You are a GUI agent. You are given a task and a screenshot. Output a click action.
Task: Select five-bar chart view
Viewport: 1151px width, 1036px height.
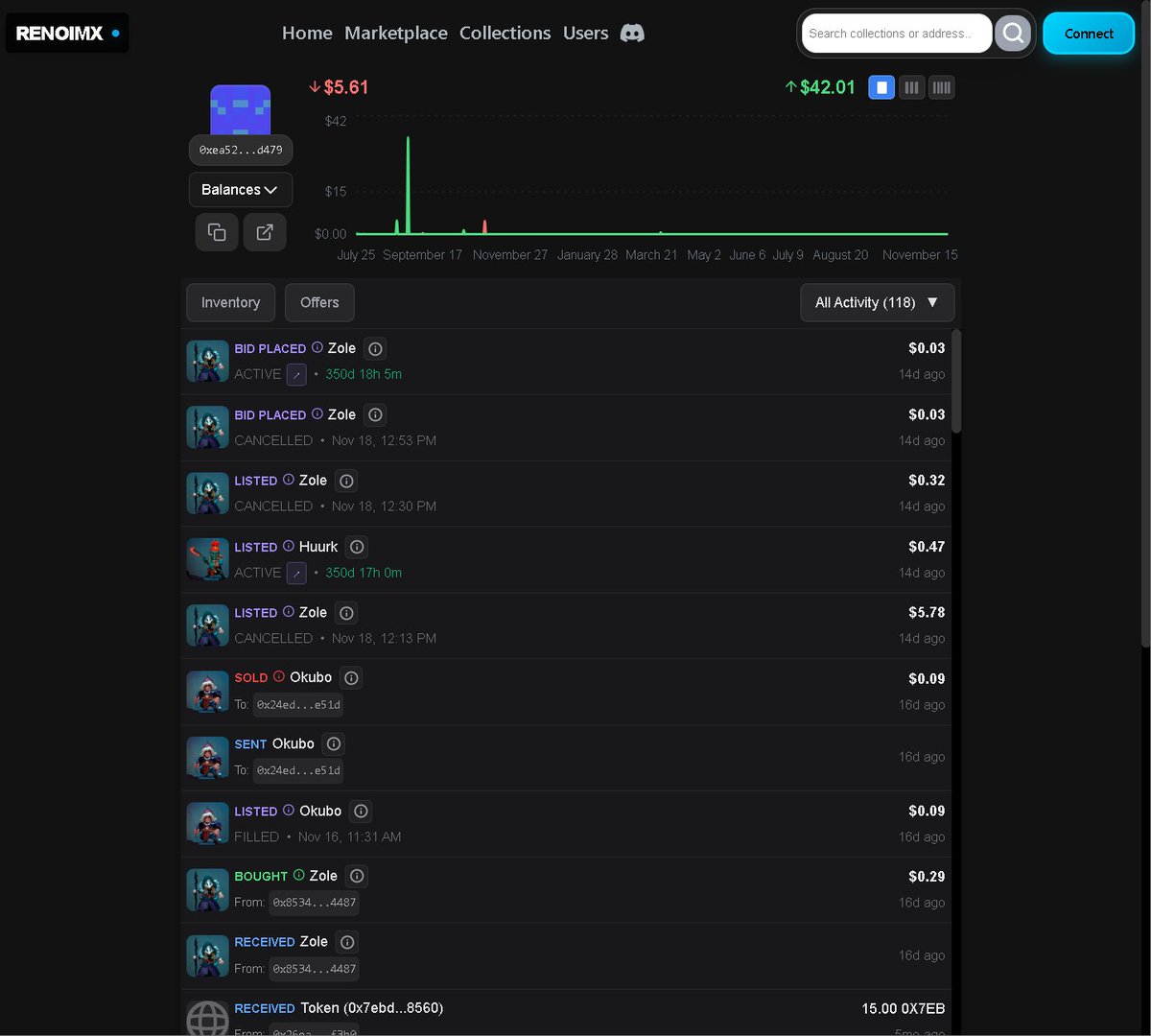tap(942, 88)
